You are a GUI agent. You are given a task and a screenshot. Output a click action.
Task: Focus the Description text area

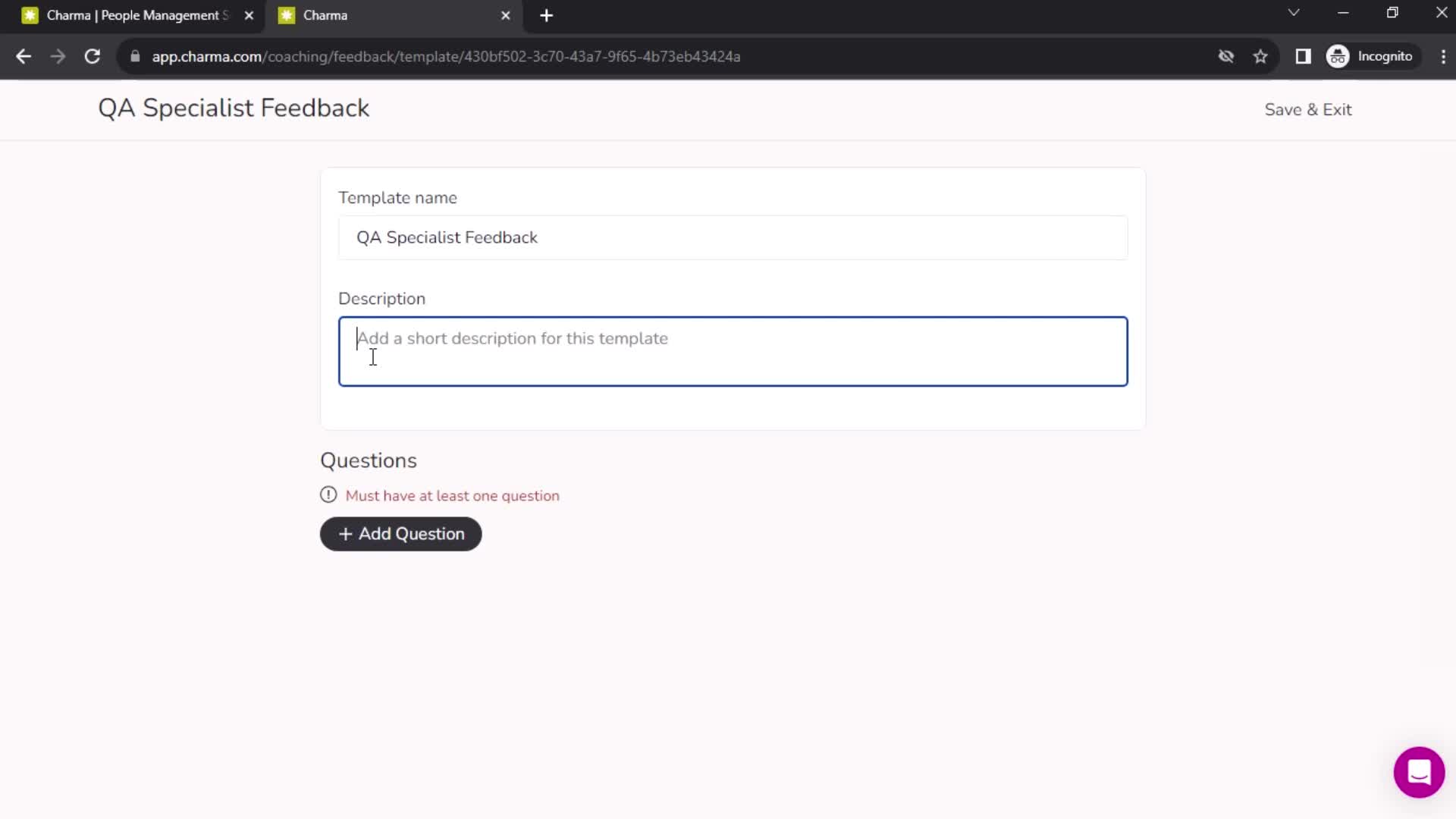coord(733,352)
